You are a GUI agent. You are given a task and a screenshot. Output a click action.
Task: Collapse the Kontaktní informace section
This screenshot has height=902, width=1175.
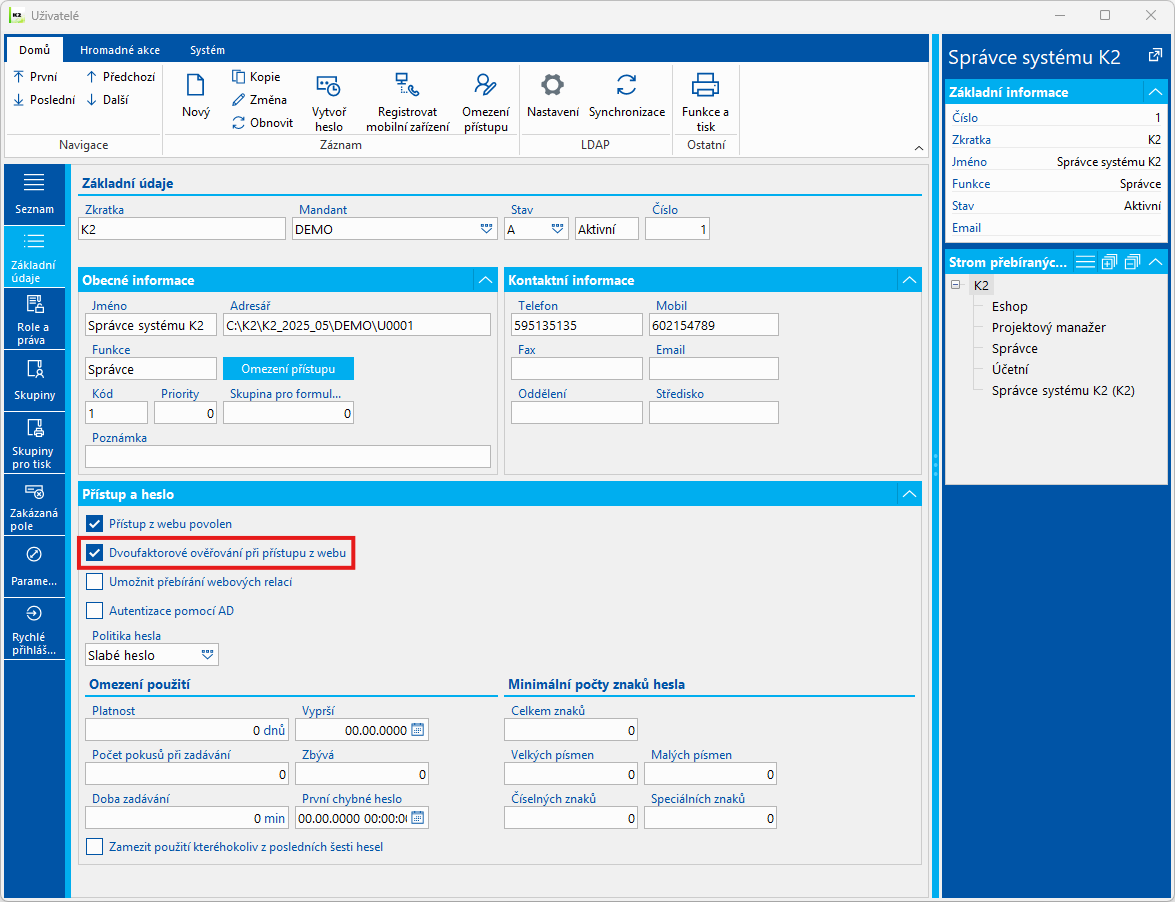click(x=908, y=280)
